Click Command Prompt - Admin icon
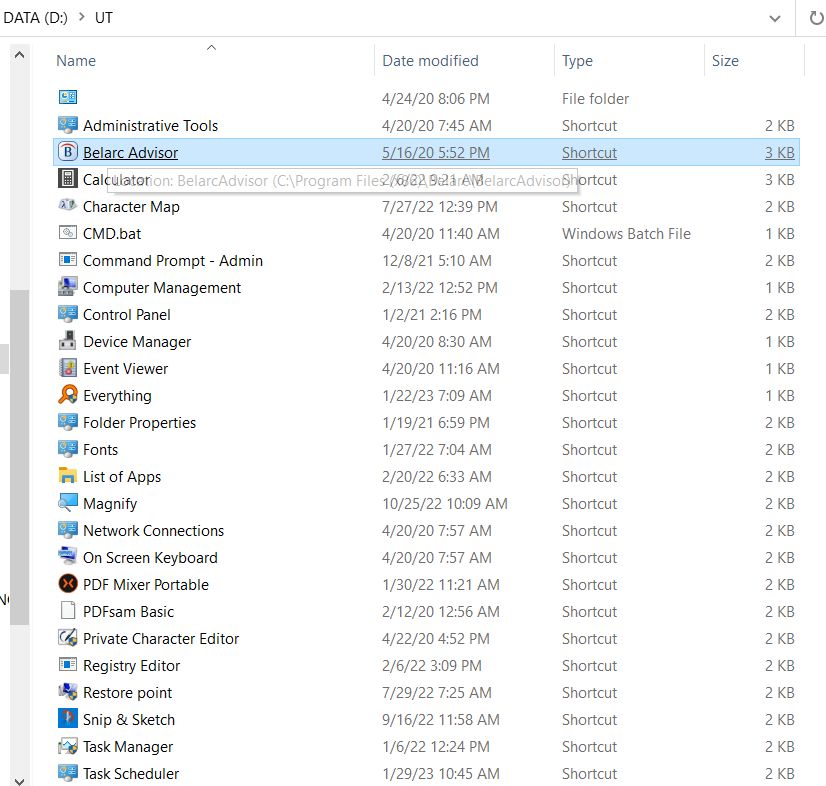 (67, 260)
